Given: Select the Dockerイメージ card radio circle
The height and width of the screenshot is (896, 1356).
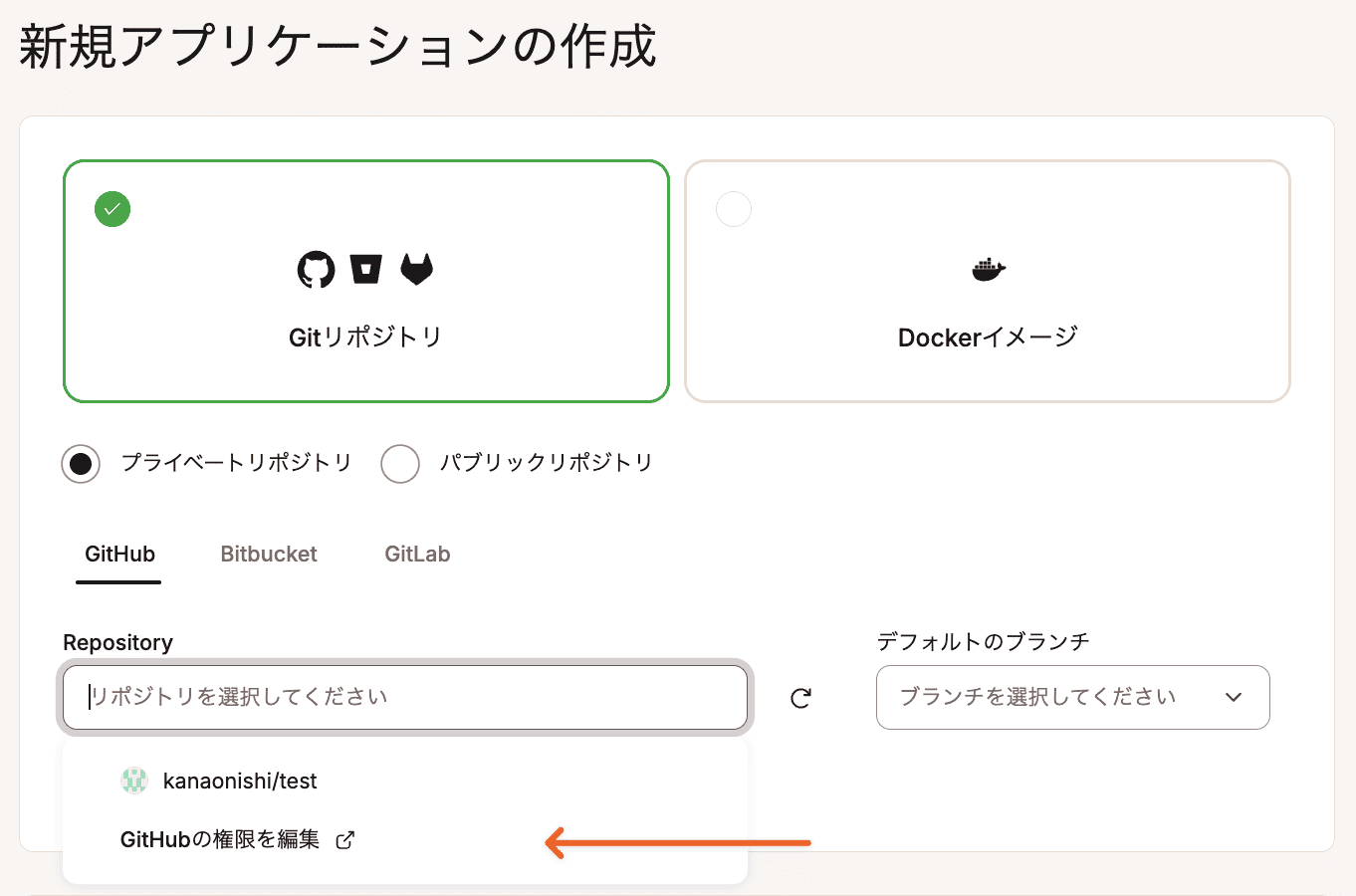Looking at the screenshot, I should pos(734,209).
